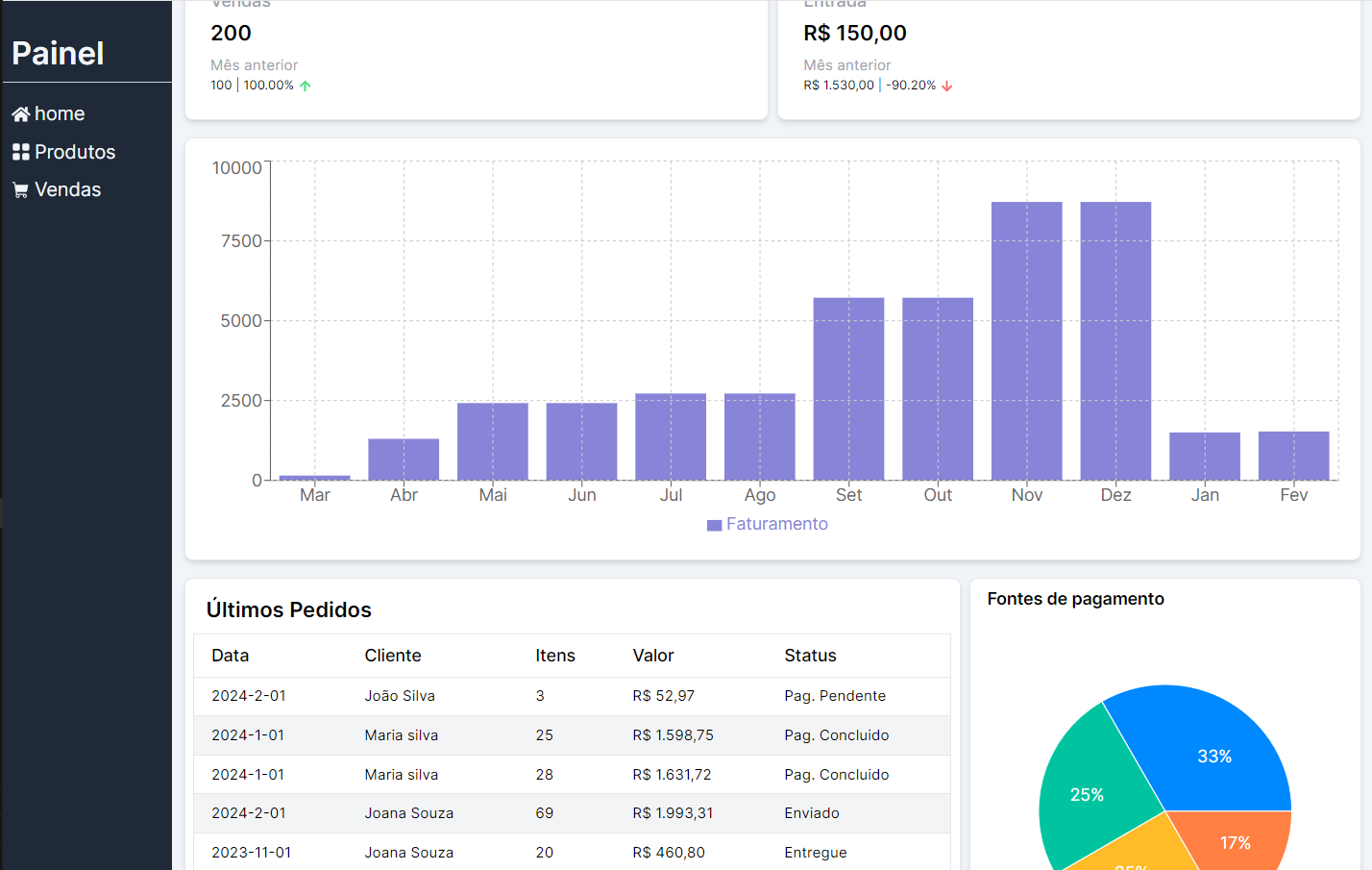Screen dimensions: 1372x870
Task: Click the Painel title in sidebar
Action: [58, 53]
